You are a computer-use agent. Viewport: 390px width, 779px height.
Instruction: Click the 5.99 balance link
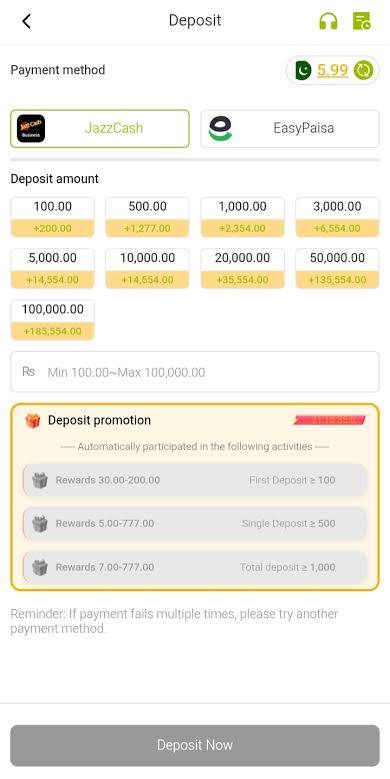coord(332,70)
